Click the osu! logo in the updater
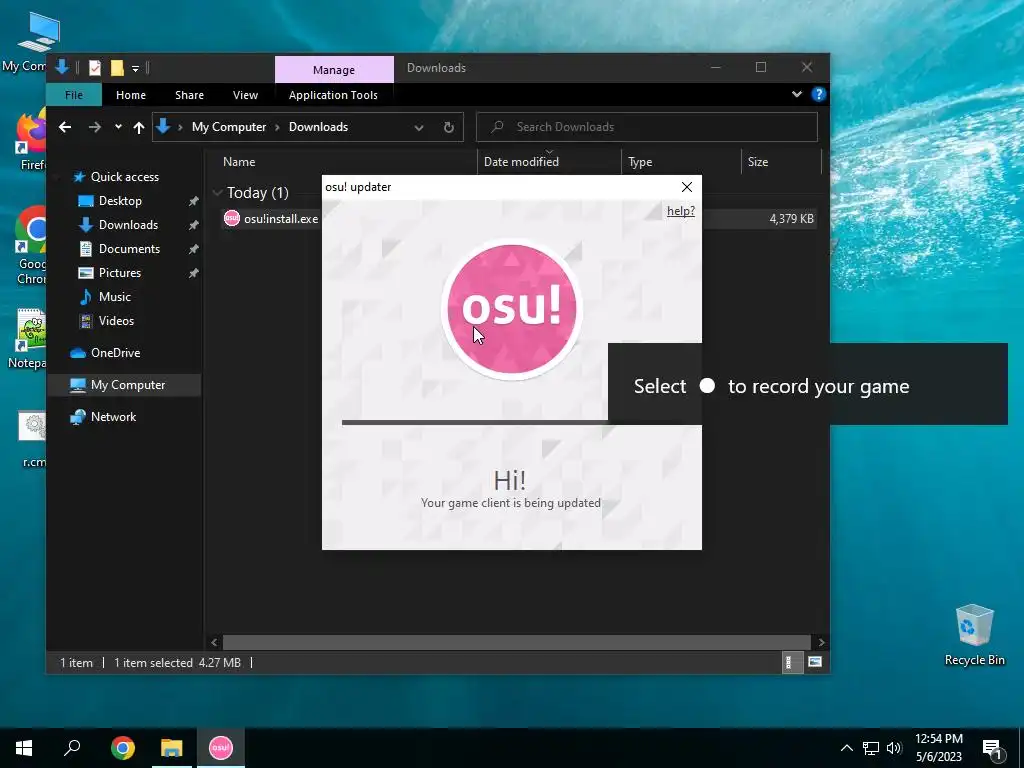This screenshot has width=1024, height=768. [x=511, y=308]
